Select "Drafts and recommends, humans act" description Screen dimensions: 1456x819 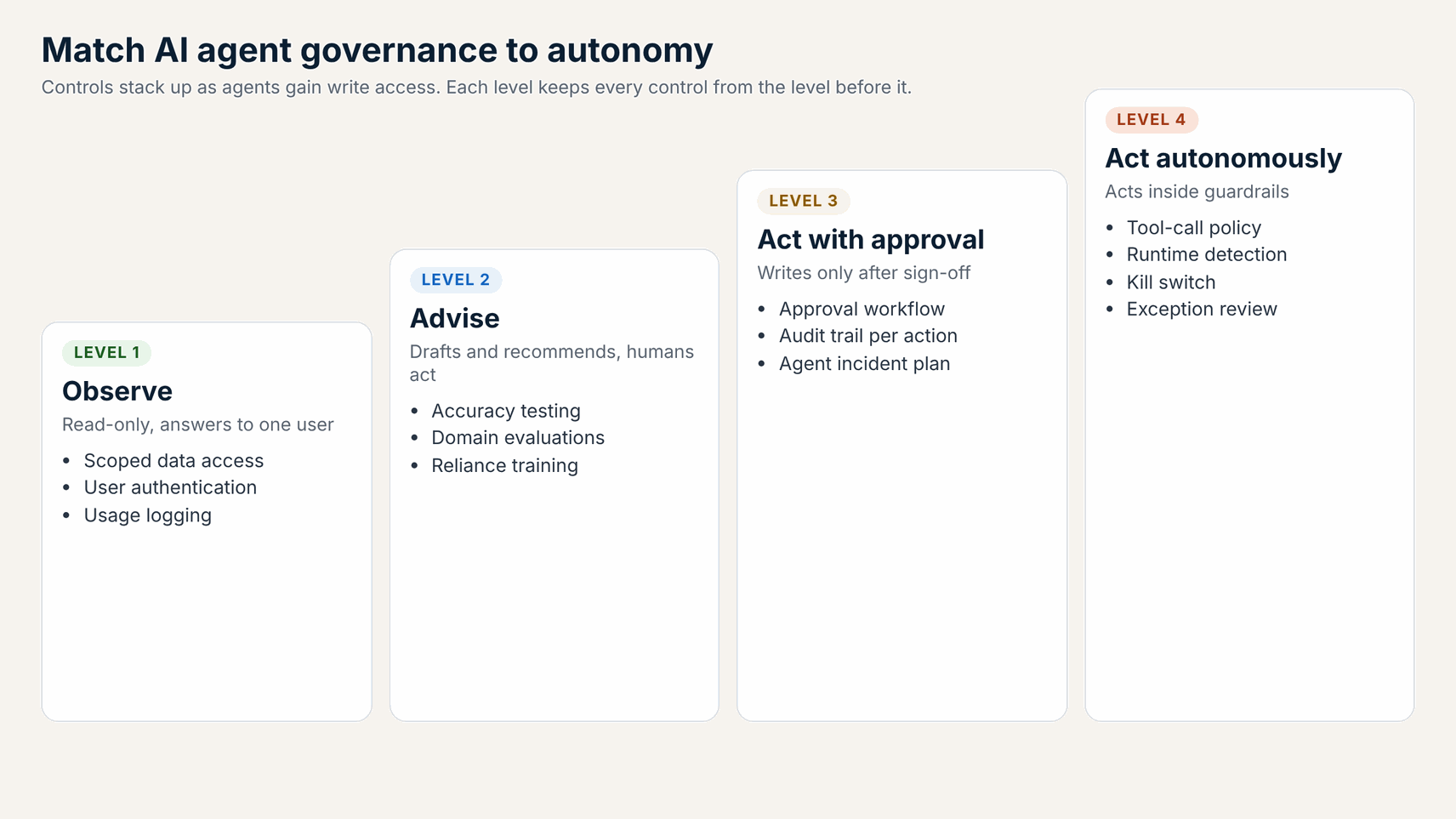point(552,363)
